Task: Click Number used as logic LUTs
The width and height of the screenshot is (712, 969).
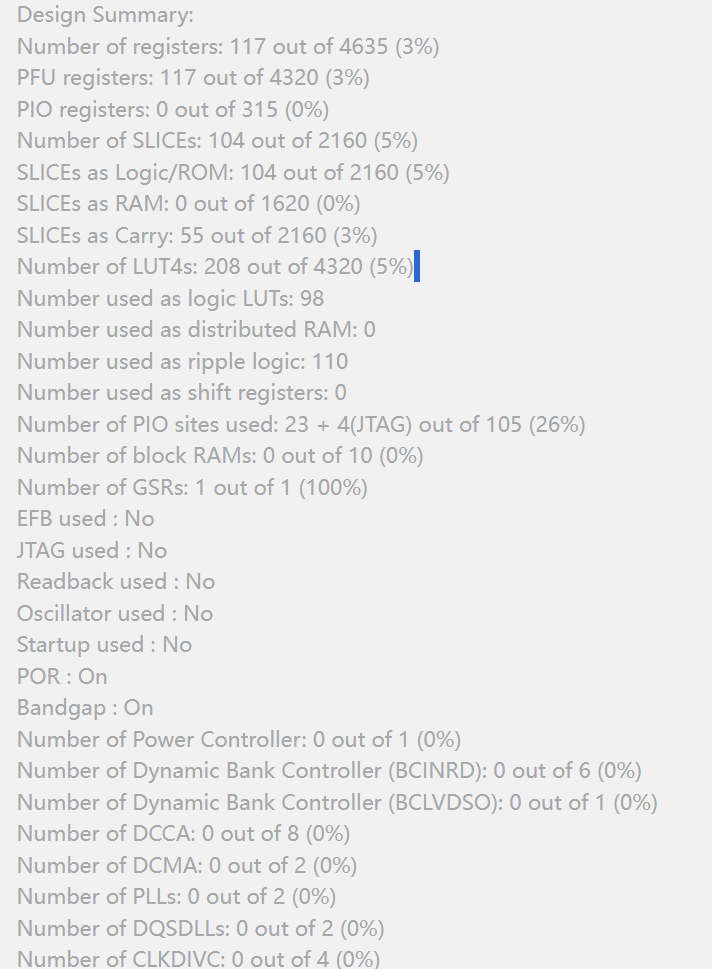Action: click(171, 298)
